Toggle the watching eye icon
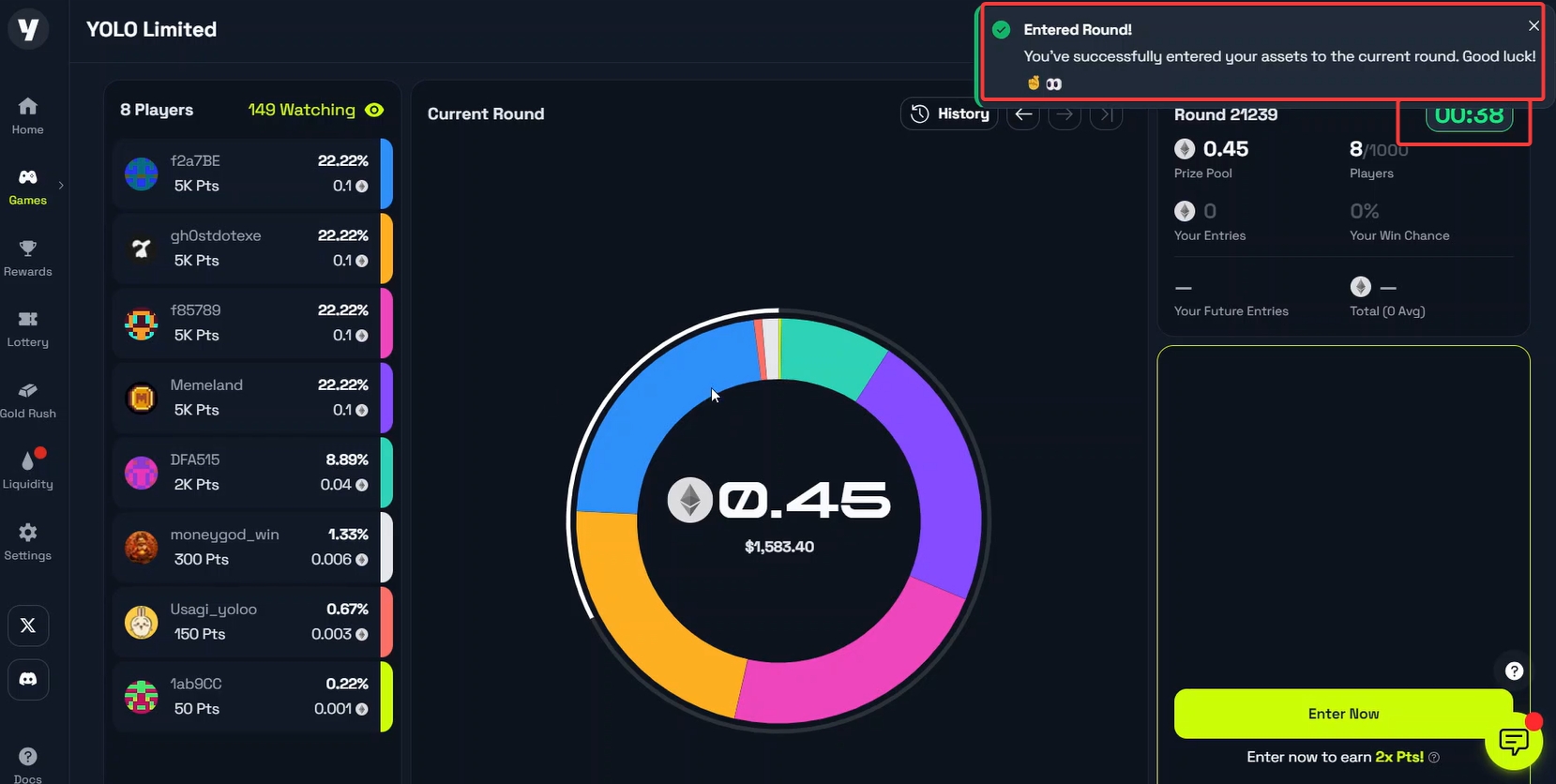1556x784 pixels. click(x=374, y=111)
